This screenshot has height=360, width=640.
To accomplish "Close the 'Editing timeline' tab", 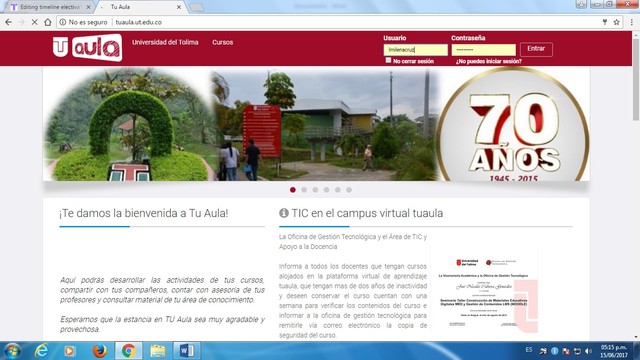I will (88, 7).
